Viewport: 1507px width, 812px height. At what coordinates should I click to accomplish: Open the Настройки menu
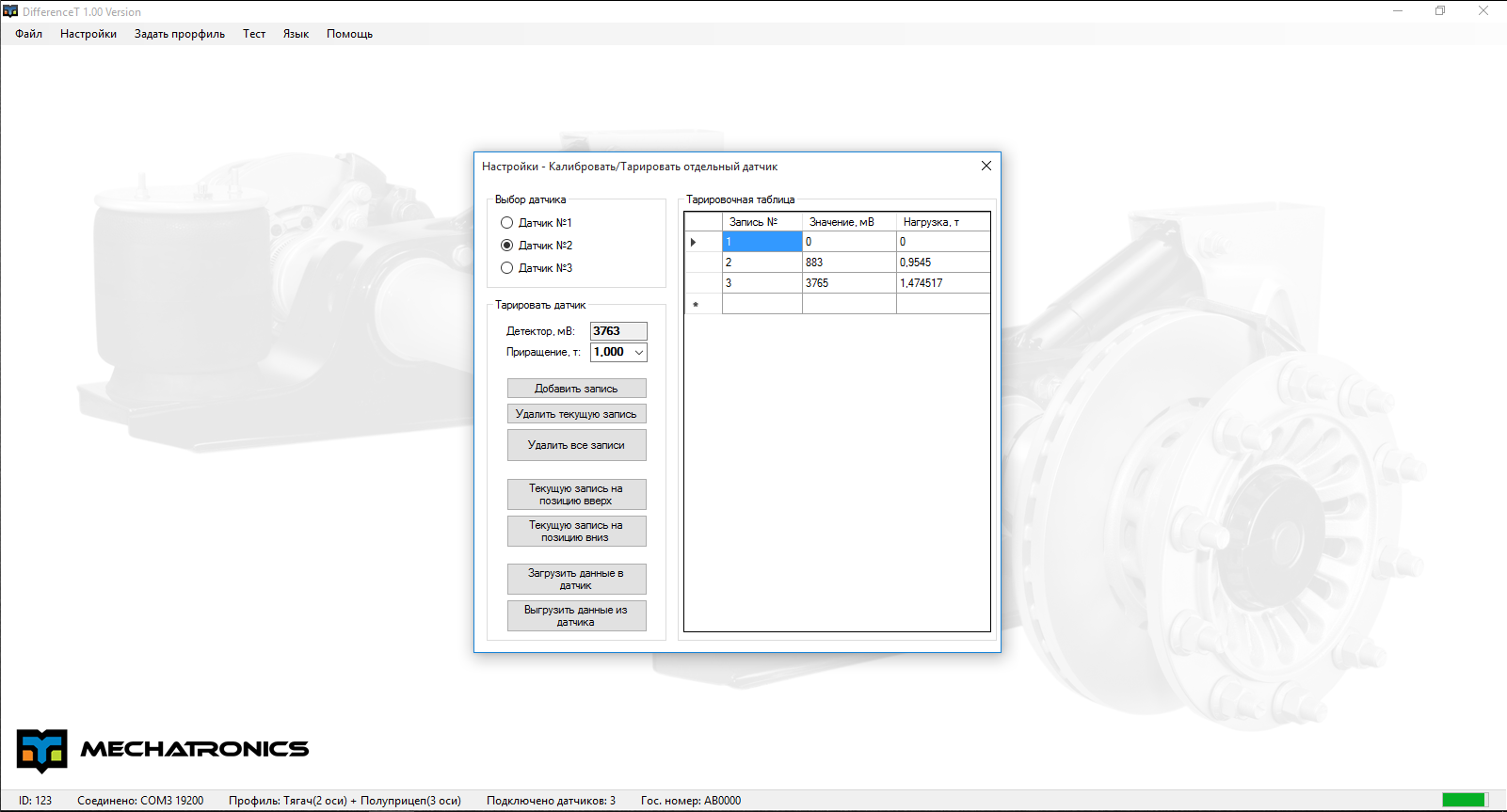[88, 34]
